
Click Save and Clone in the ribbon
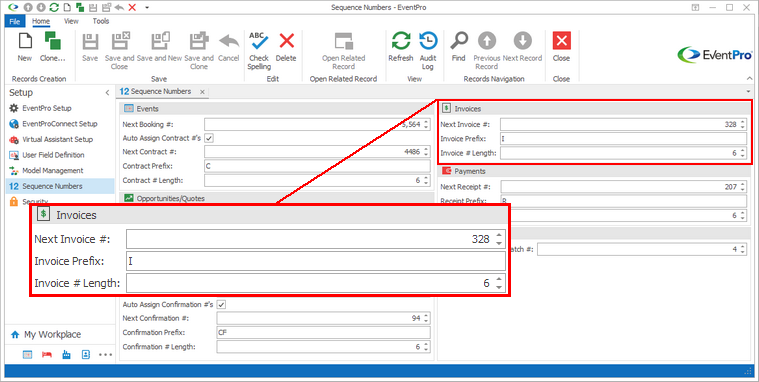199,50
